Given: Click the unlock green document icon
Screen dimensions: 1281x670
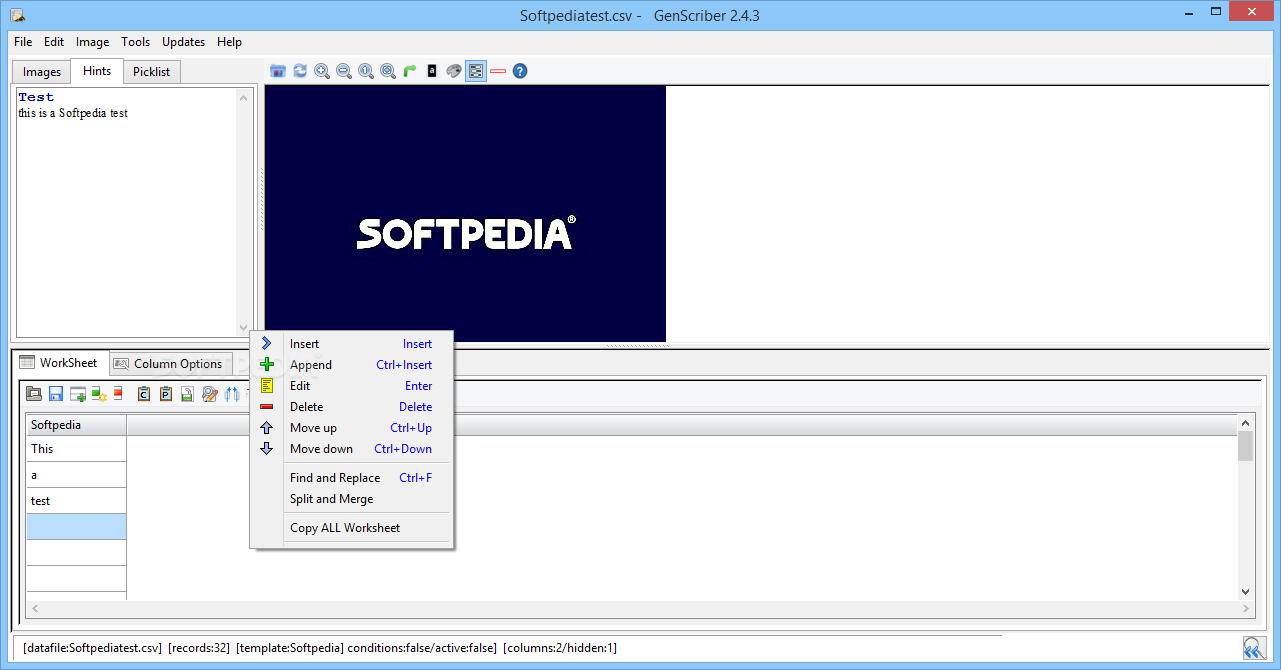Looking at the screenshot, I should pyautogui.click(x=187, y=394).
